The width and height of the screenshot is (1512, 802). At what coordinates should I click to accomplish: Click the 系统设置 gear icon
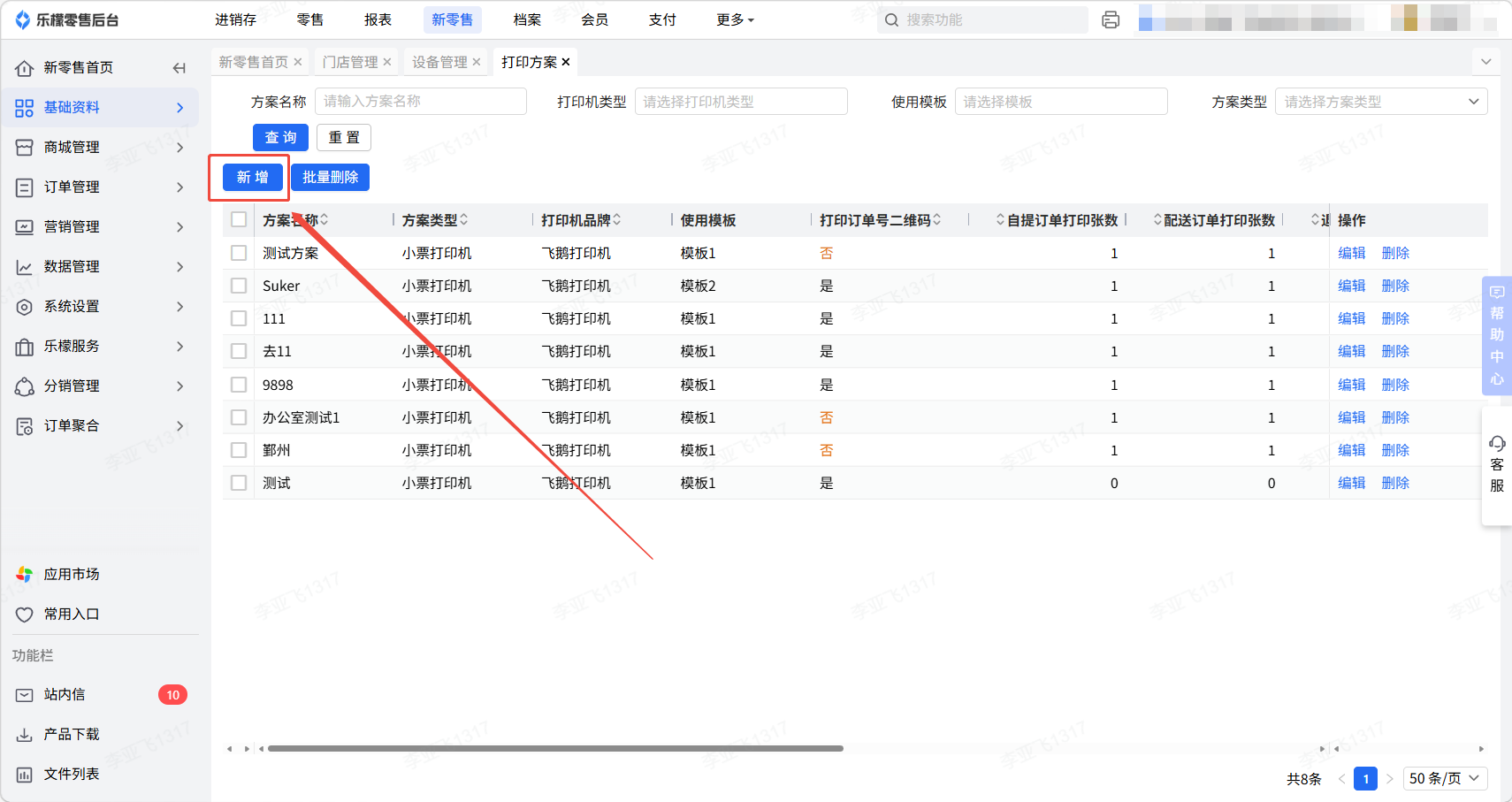click(25, 307)
